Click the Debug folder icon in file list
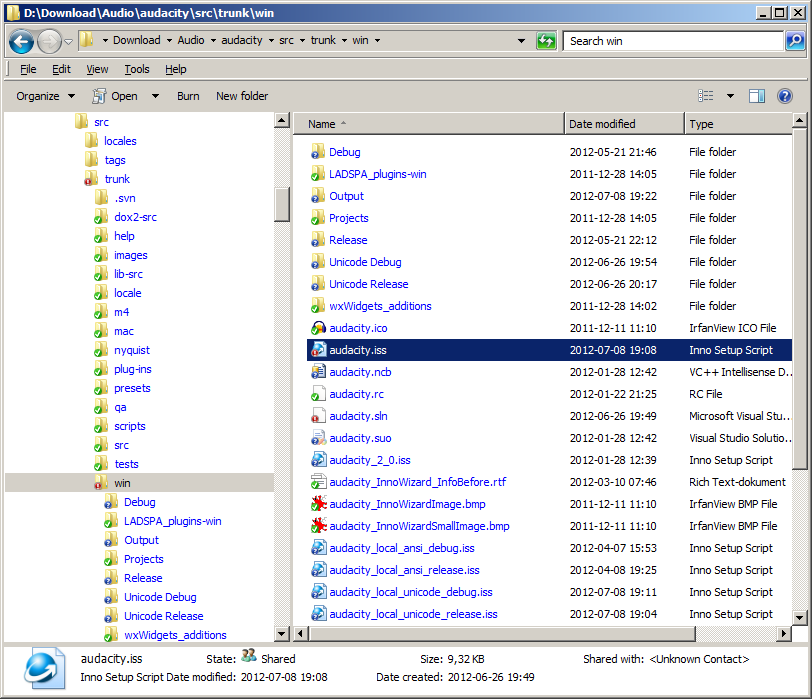 318,152
